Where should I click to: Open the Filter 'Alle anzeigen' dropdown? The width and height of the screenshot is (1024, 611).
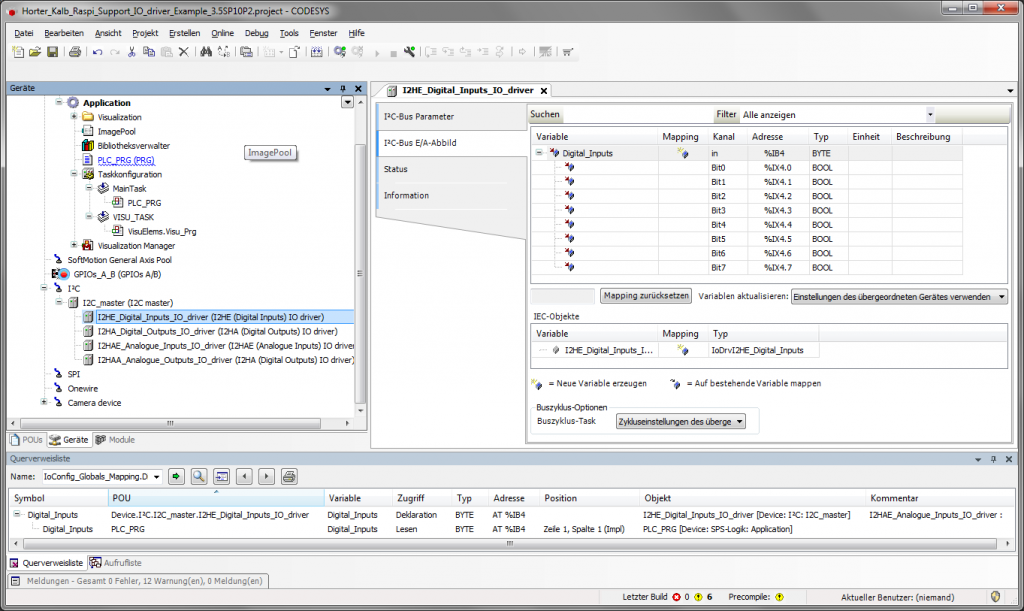(x=929, y=115)
